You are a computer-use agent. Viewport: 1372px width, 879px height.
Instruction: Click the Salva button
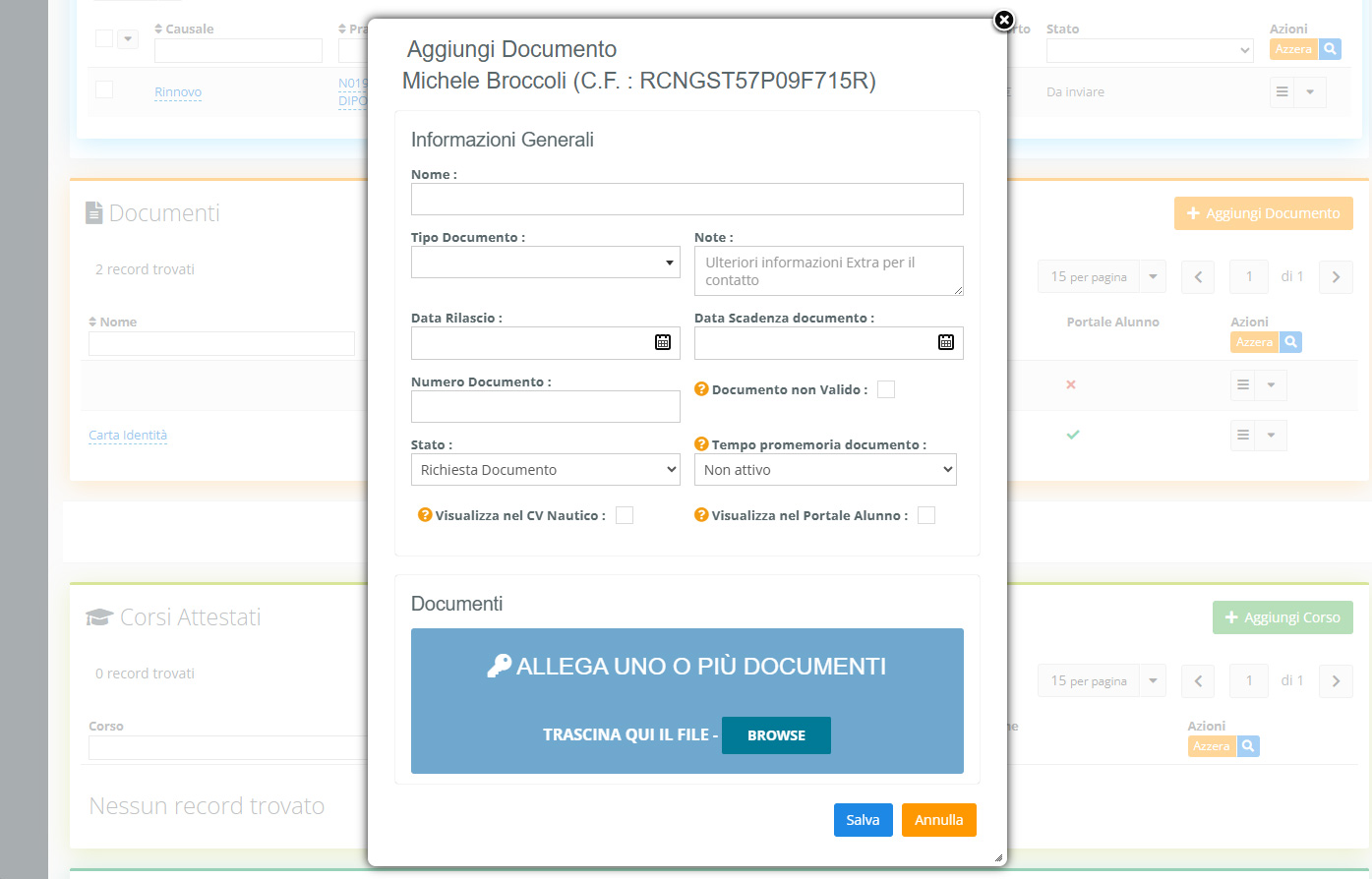pos(864,820)
